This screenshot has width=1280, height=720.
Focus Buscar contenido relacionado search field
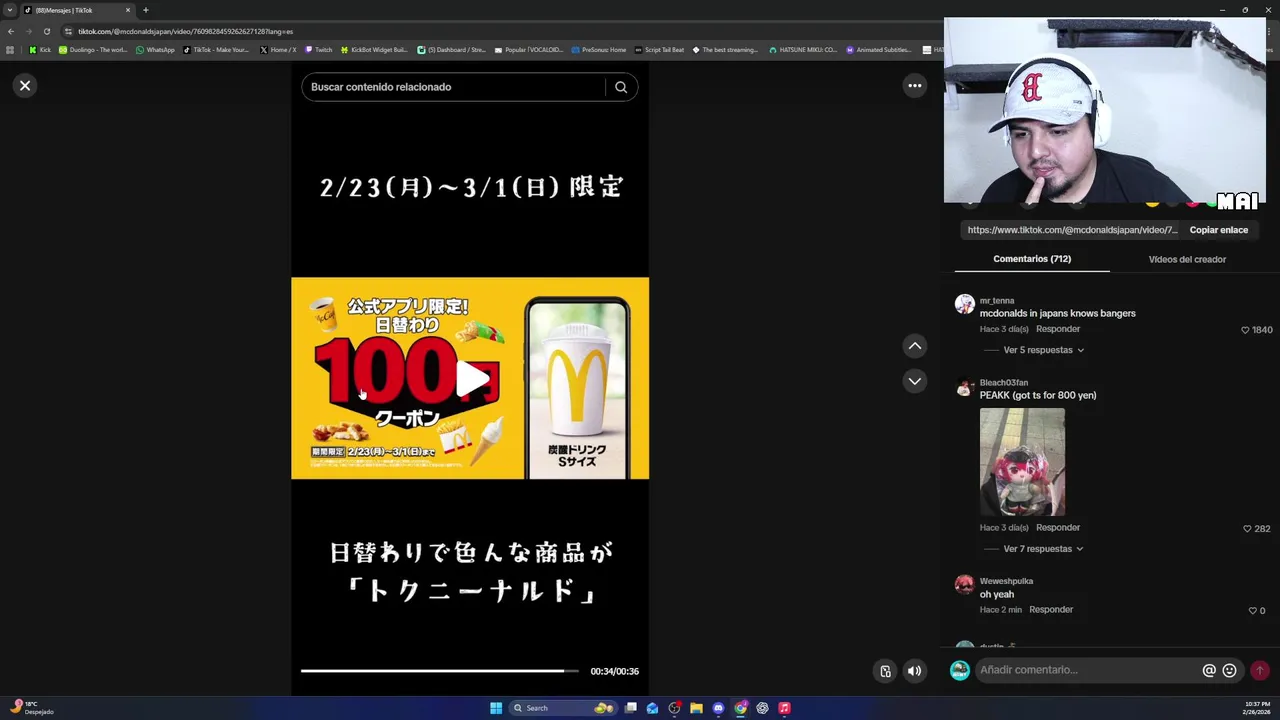[455, 87]
